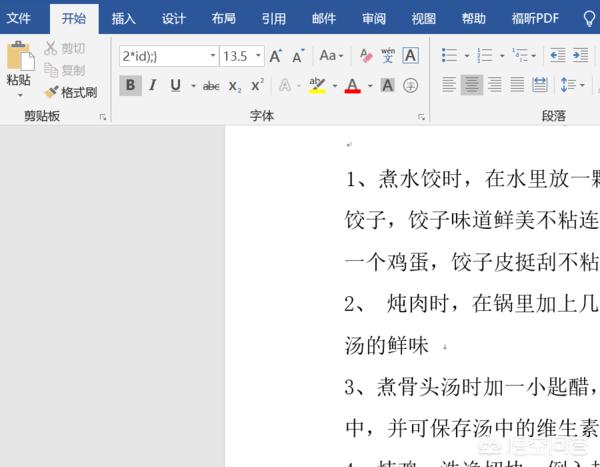Click the enclosed character (circled 字) icon
Viewport: 600px width, 467px height.
point(410,85)
